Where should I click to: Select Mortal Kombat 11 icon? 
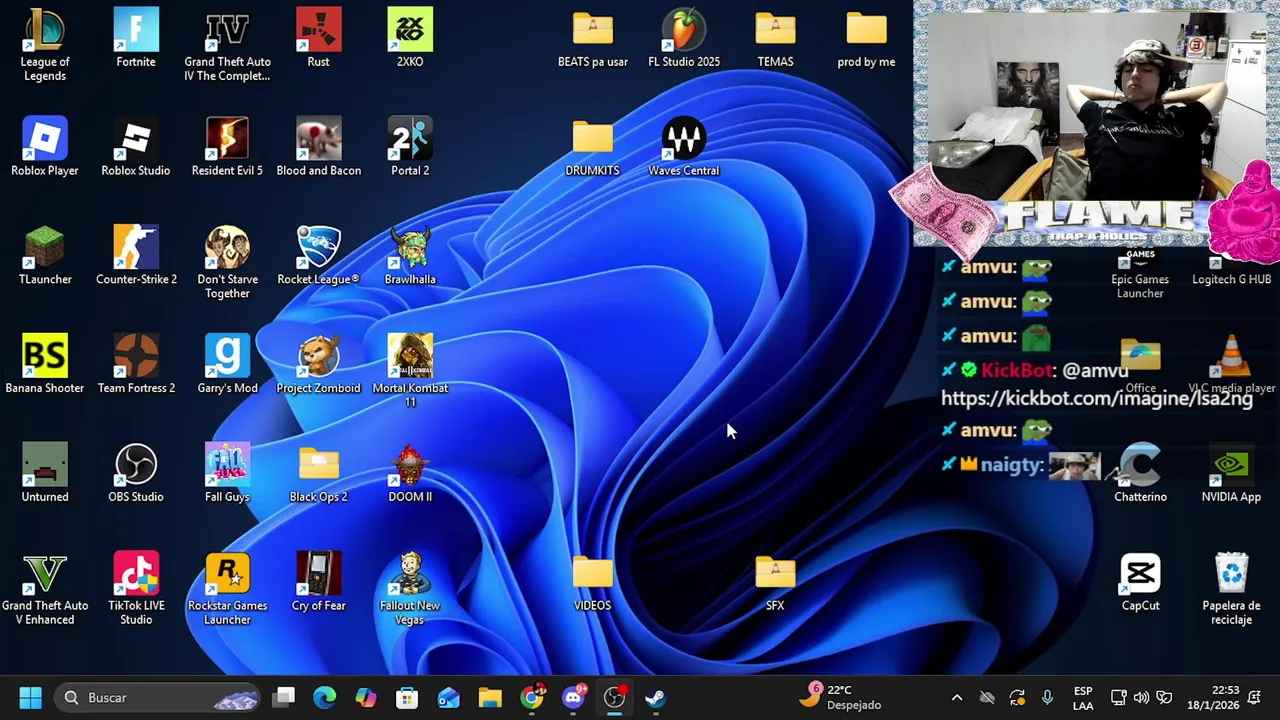point(410,370)
